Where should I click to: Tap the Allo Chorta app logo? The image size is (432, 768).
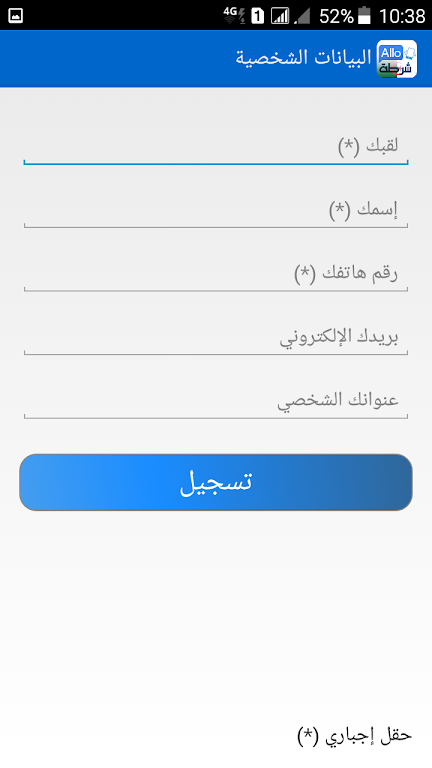pyautogui.click(x=397, y=59)
